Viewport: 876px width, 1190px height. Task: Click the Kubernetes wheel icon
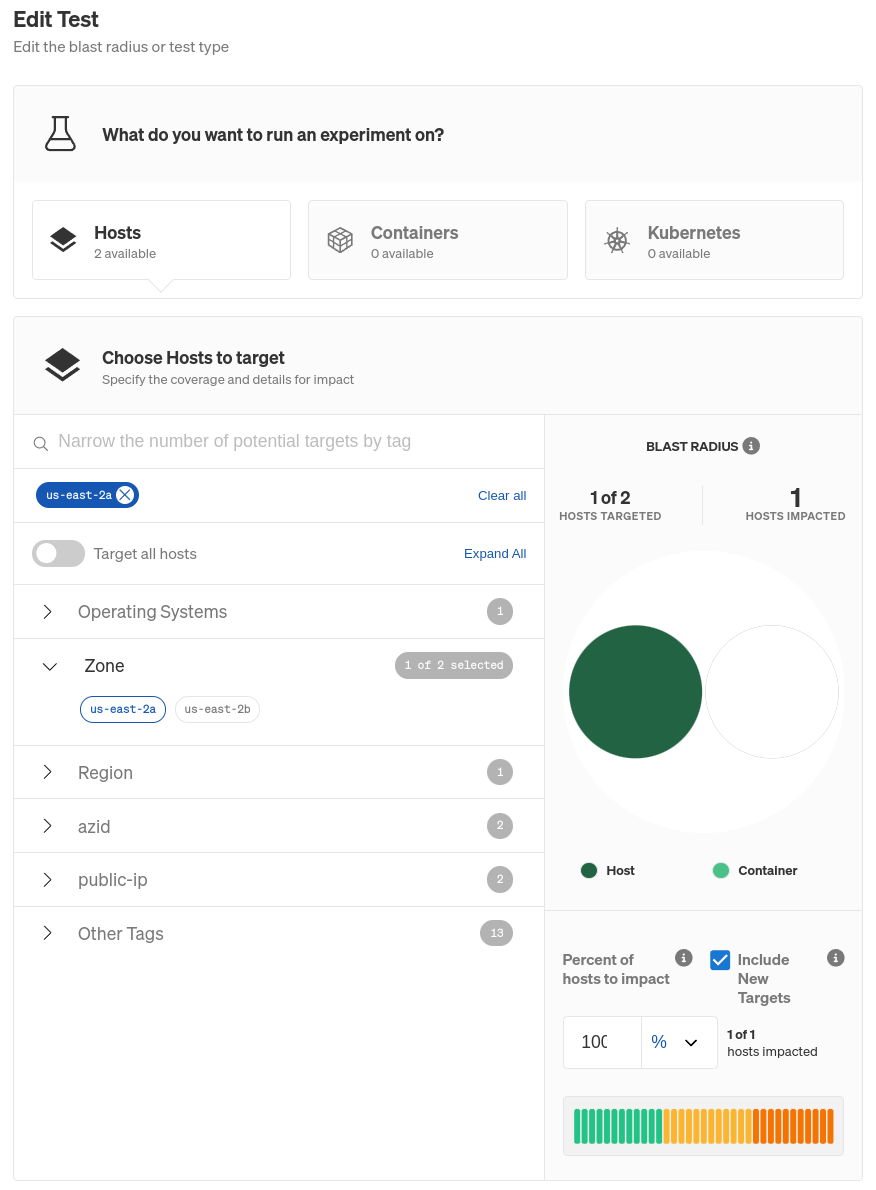(x=617, y=240)
